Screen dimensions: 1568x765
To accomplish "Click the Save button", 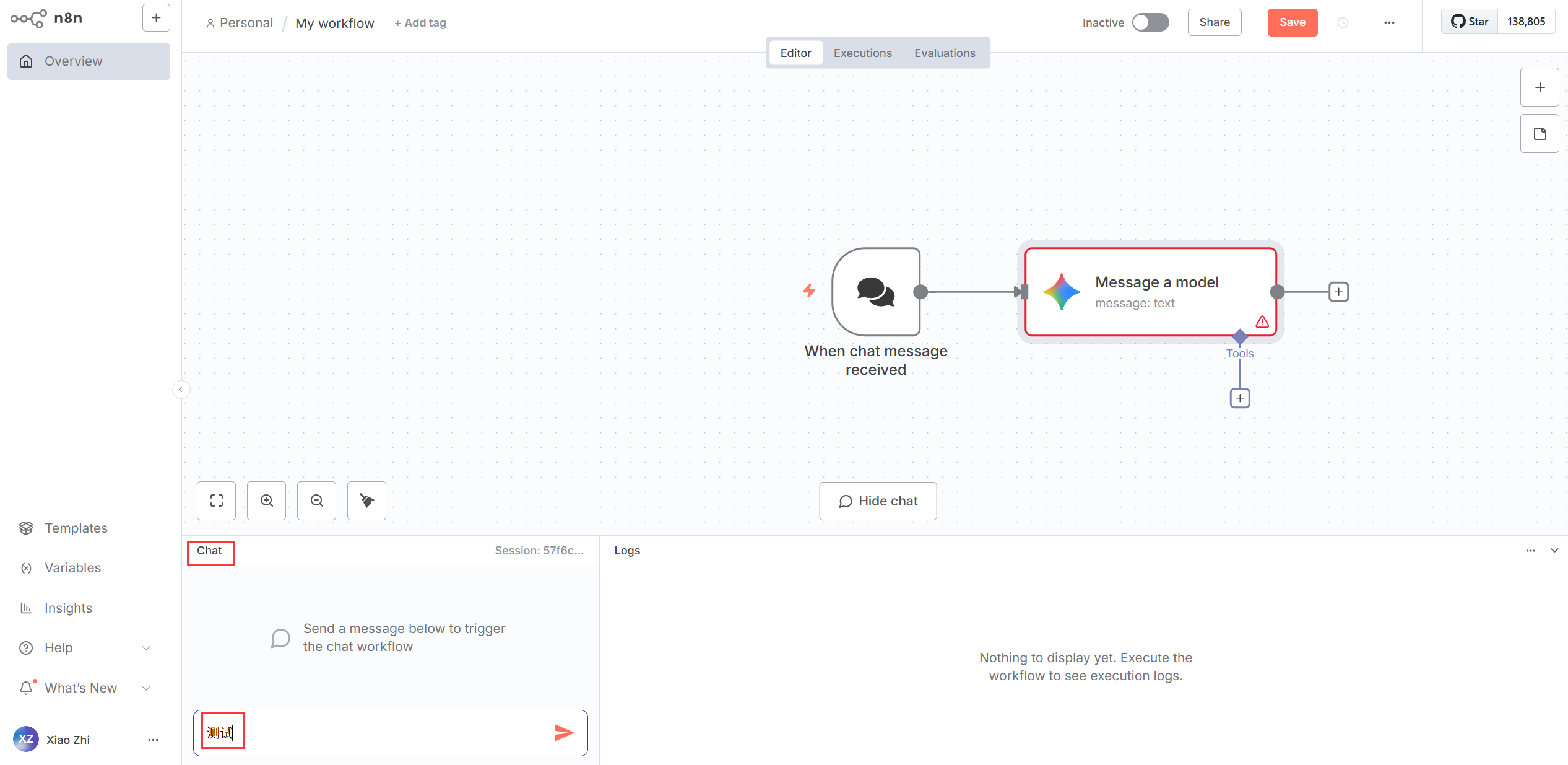I will click(x=1292, y=23).
